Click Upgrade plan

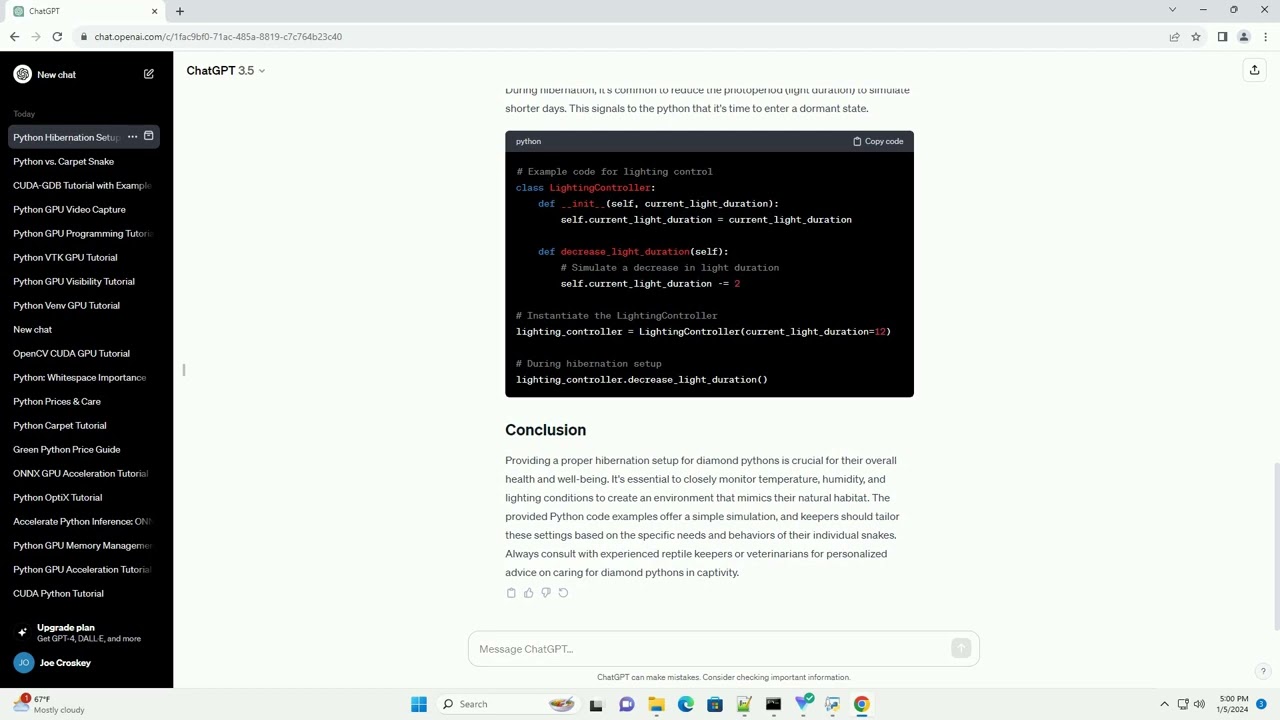pyautogui.click(x=86, y=633)
